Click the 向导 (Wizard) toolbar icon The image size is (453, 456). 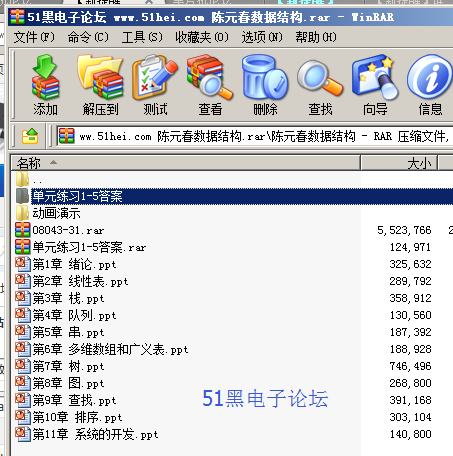[375, 77]
